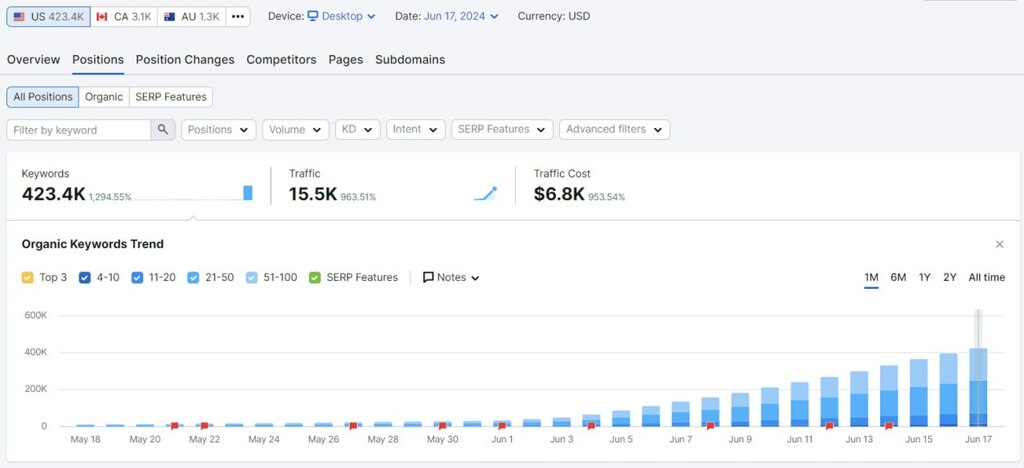Open the Device Desktop dropdown

pos(341,17)
